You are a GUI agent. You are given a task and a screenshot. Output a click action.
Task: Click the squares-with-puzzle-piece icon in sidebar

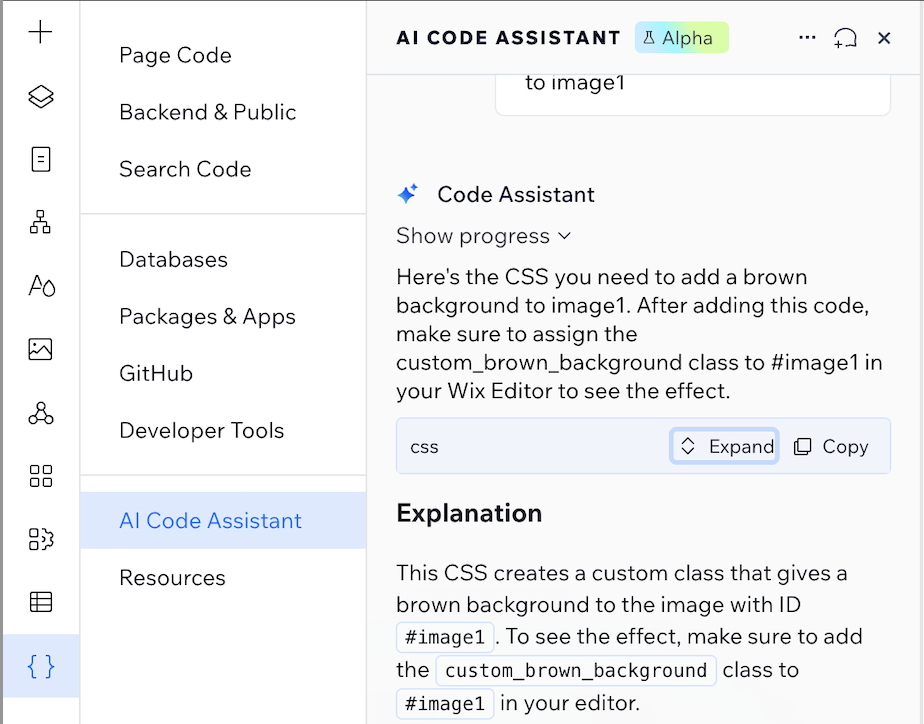tap(41, 539)
